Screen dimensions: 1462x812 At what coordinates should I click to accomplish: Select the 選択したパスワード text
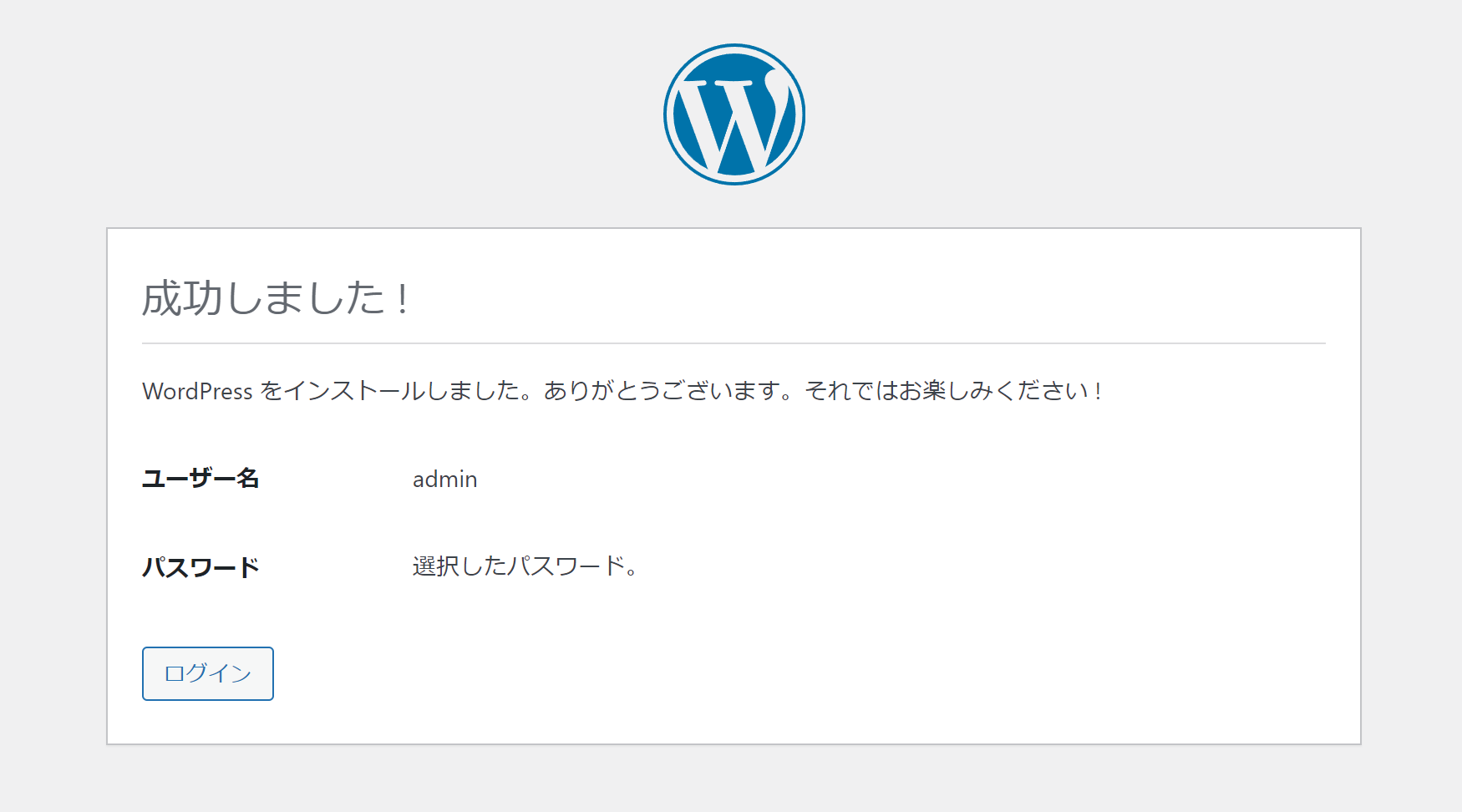524,566
